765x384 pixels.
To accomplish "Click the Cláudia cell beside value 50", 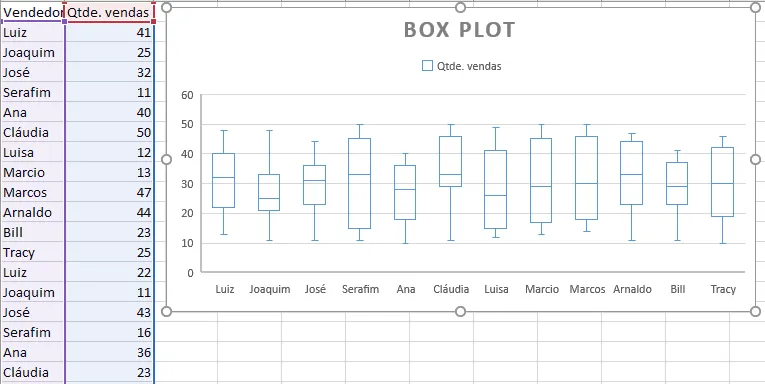I will point(33,132).
